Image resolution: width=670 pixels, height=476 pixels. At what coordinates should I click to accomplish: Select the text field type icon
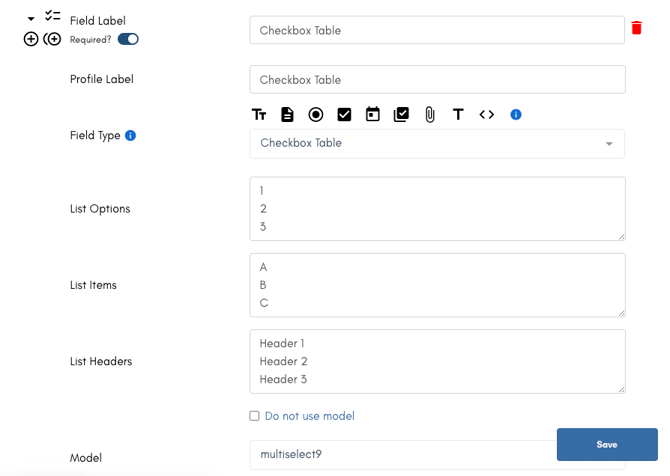(x=259, y=115)
